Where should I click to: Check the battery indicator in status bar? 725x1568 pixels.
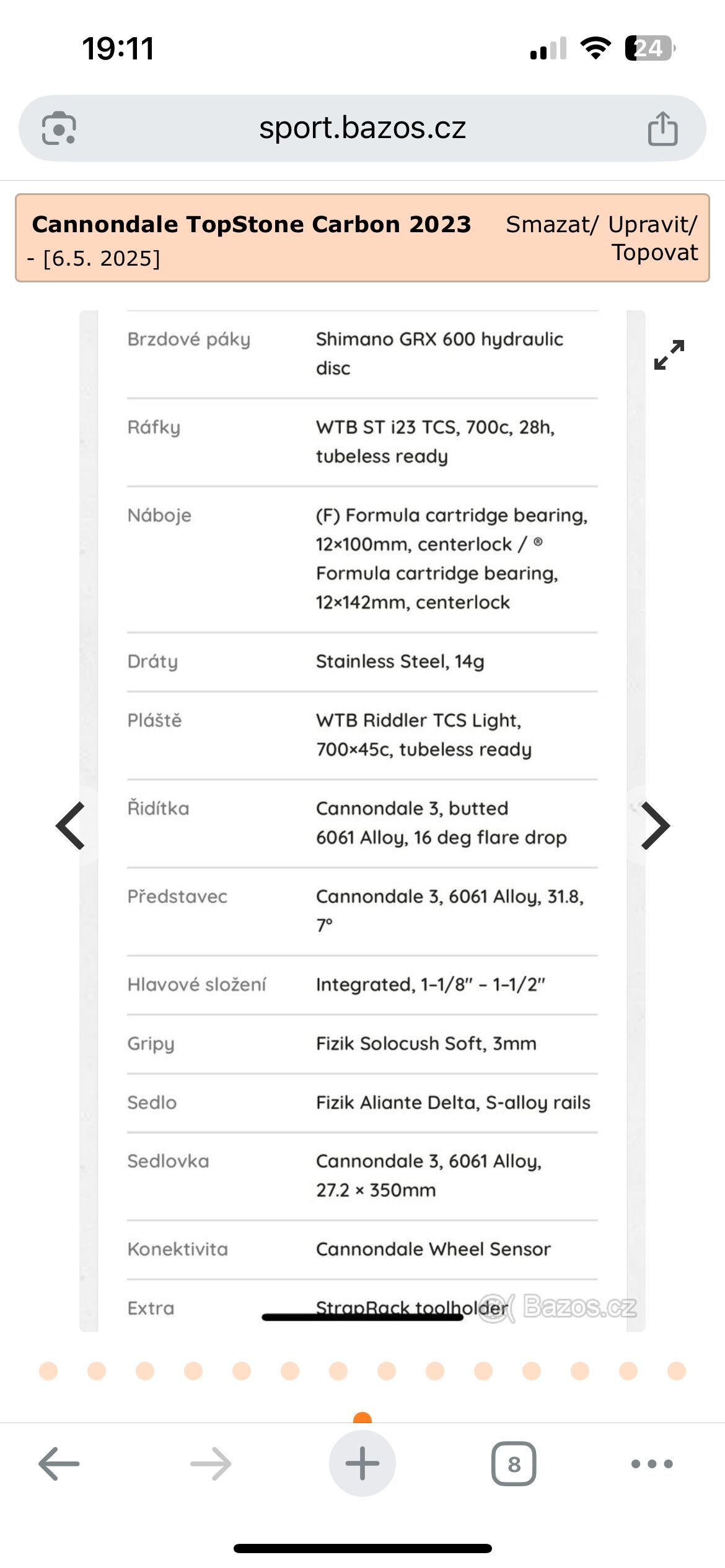(650, 48)
